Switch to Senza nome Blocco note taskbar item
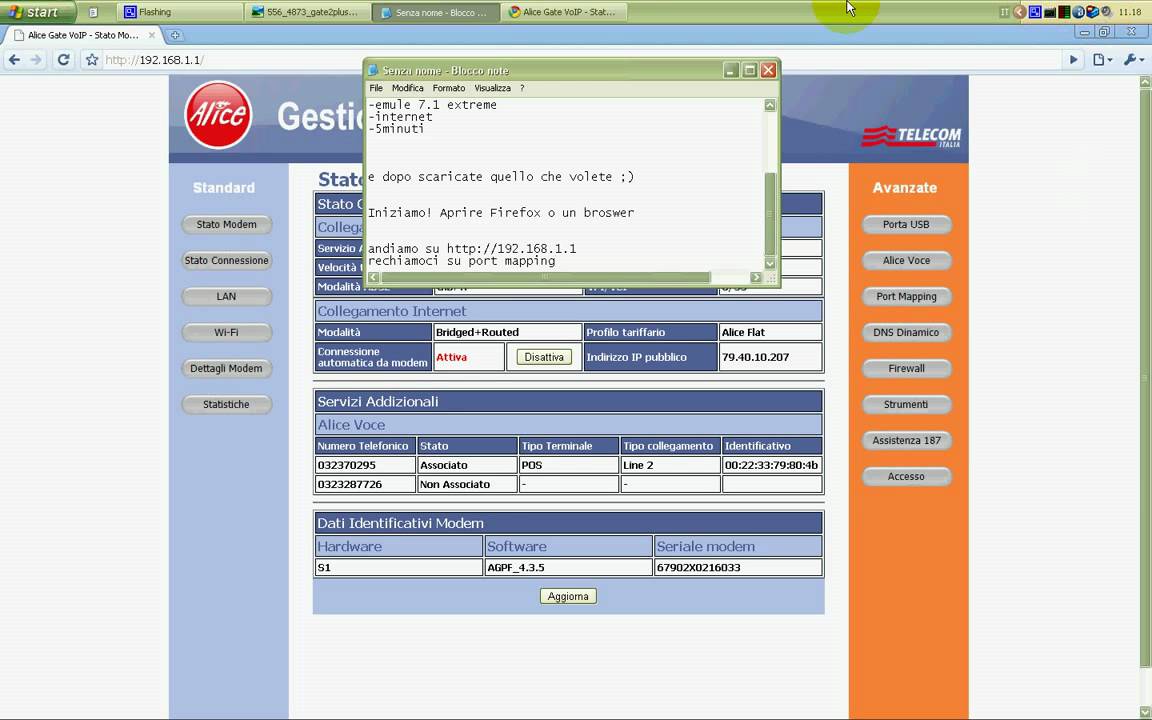1152x720 pixels. 435,12
